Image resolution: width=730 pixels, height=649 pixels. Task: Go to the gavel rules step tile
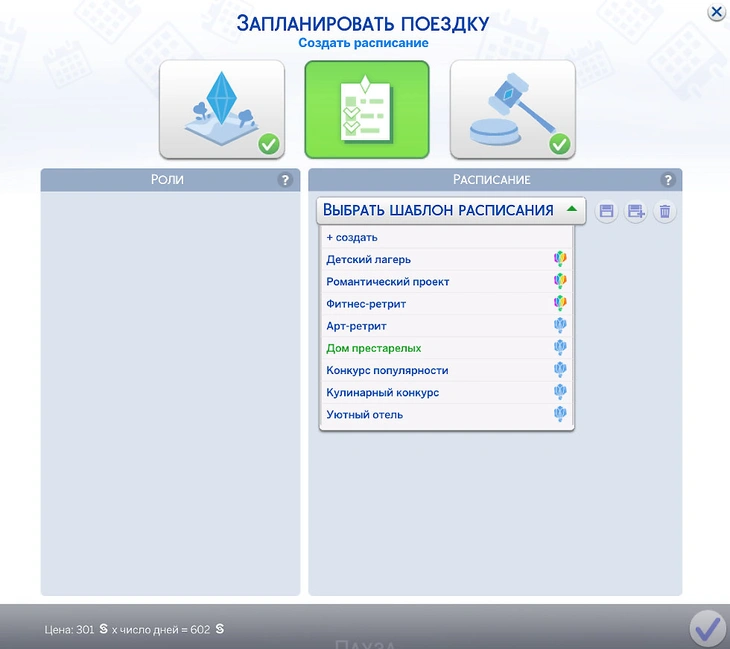coord(512,109)
